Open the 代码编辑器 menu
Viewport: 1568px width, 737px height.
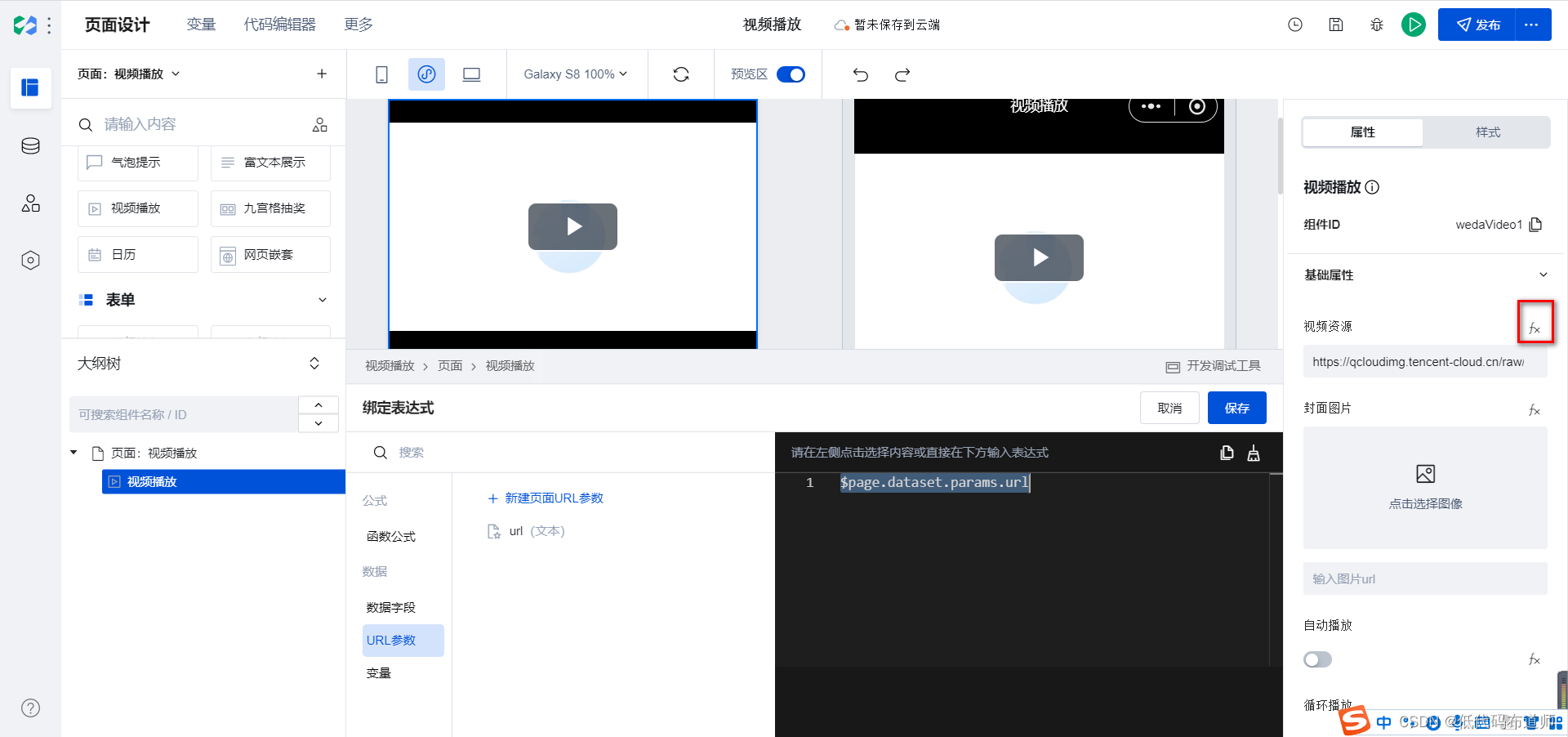pos(280,25)
